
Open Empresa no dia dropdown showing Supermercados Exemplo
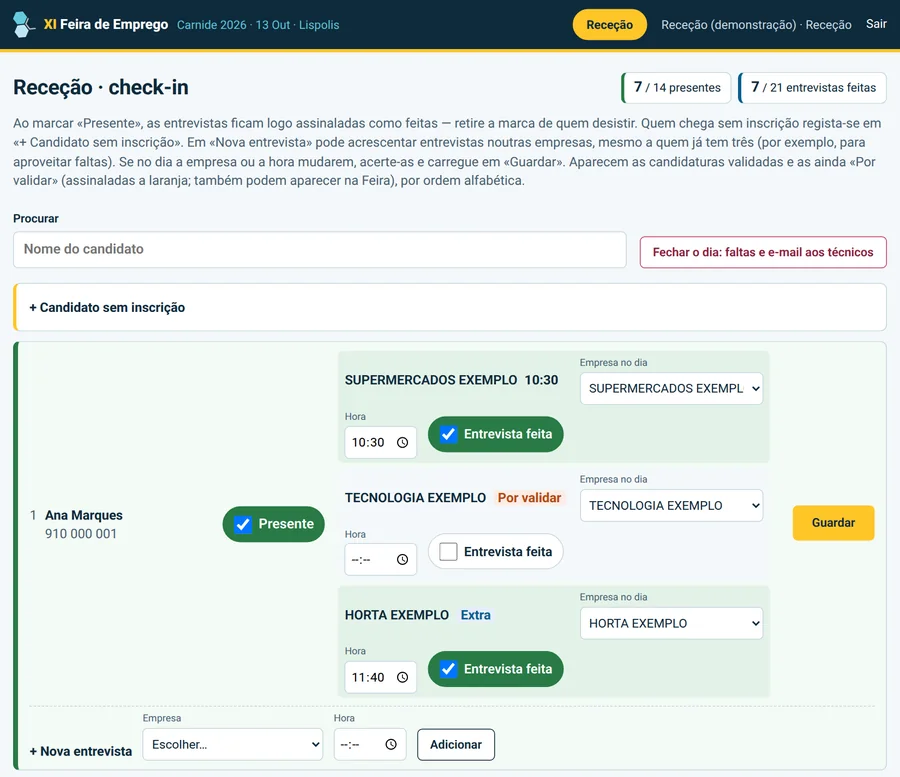point(671,388)
